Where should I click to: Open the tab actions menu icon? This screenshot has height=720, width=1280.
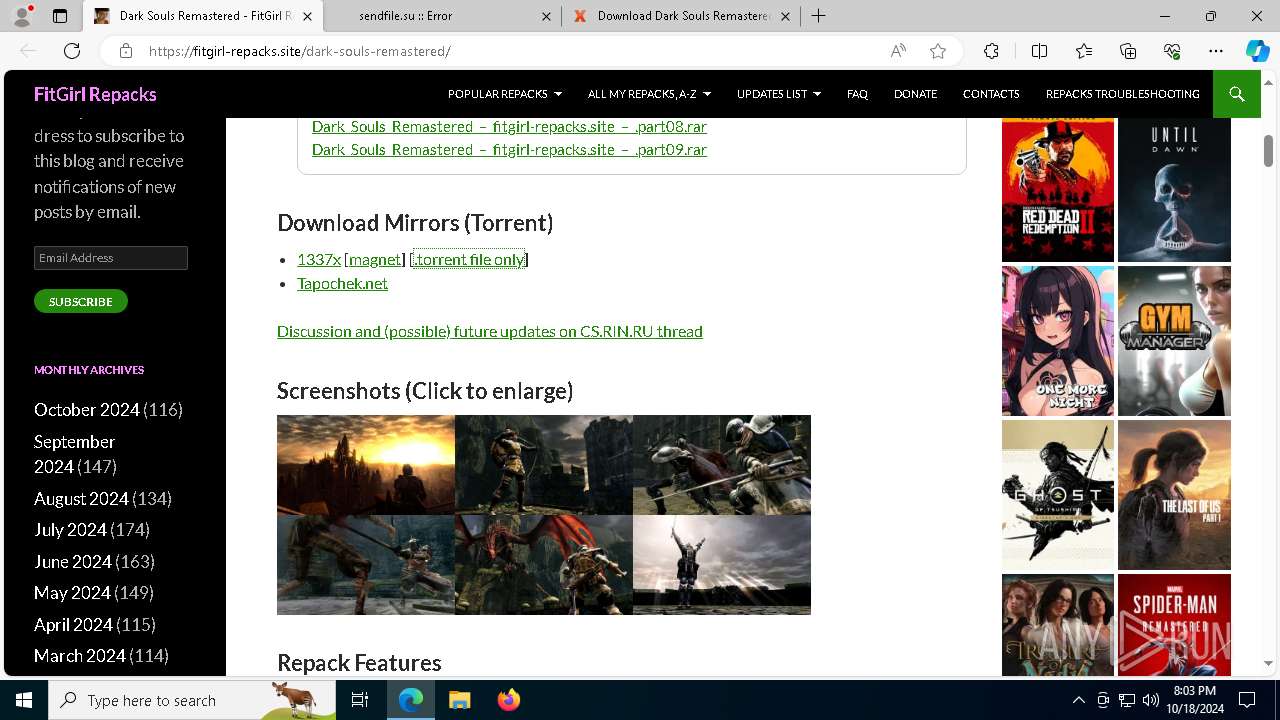pyautogui.click(x=60, y=16)
